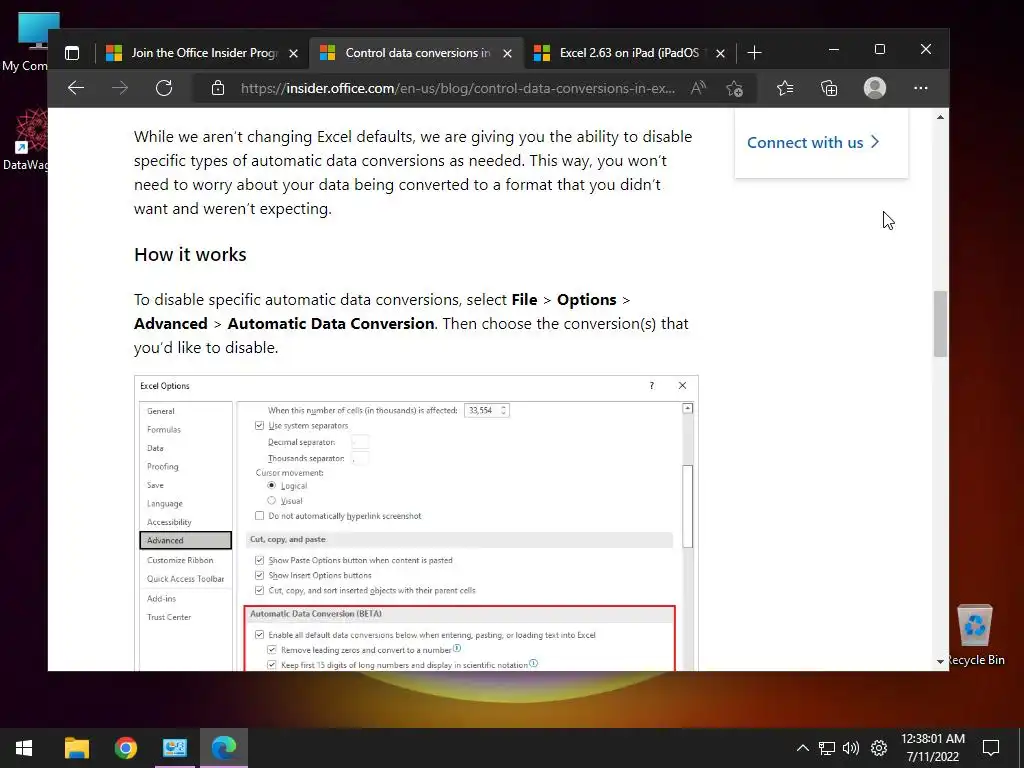The height and width of the screenshot is (768, 1024).
Task: Toggle Enable all default data conversions
Action: coord(259,634)
